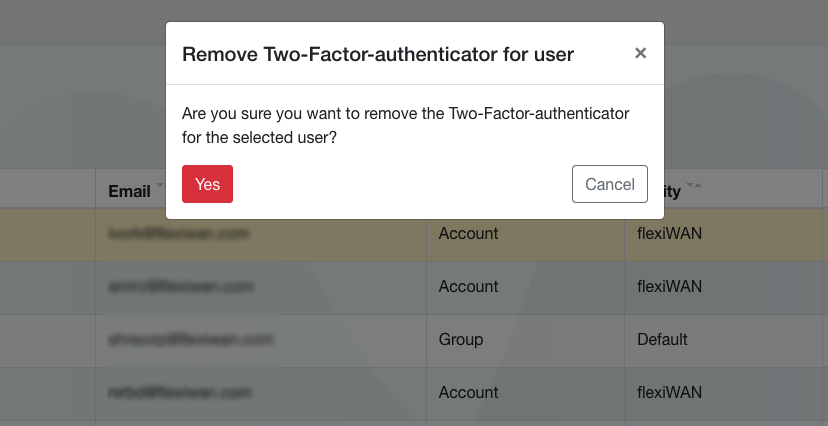Click the Default entity cell
The width and height of the screenshot is (828, 426).
pyautogui.click(x=664, y=340)
